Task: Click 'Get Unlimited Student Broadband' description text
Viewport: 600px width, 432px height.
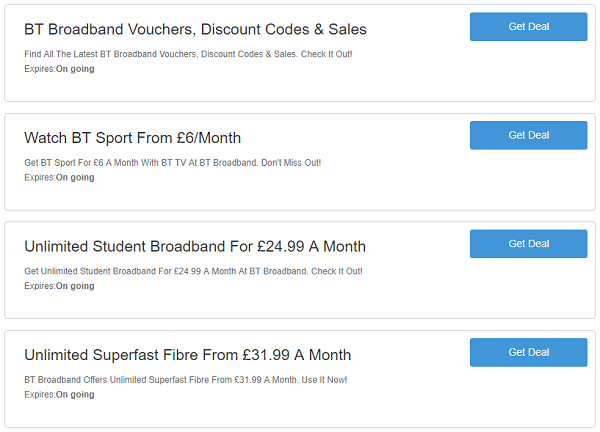Action: click(193, 271)
